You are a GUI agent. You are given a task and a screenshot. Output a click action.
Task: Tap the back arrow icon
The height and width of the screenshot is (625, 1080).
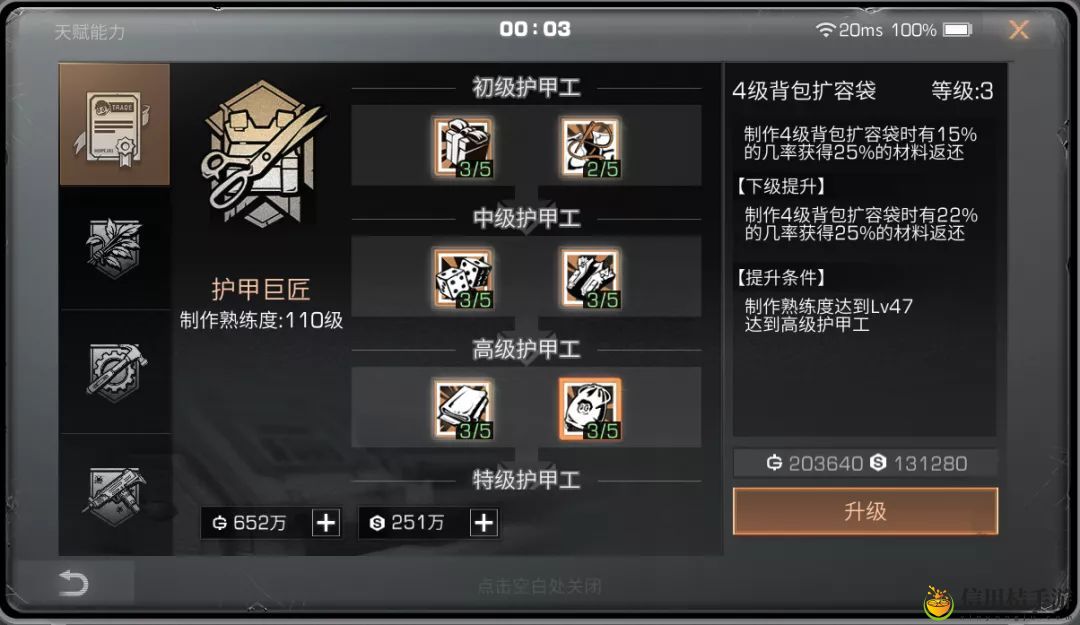click(73, 584)
